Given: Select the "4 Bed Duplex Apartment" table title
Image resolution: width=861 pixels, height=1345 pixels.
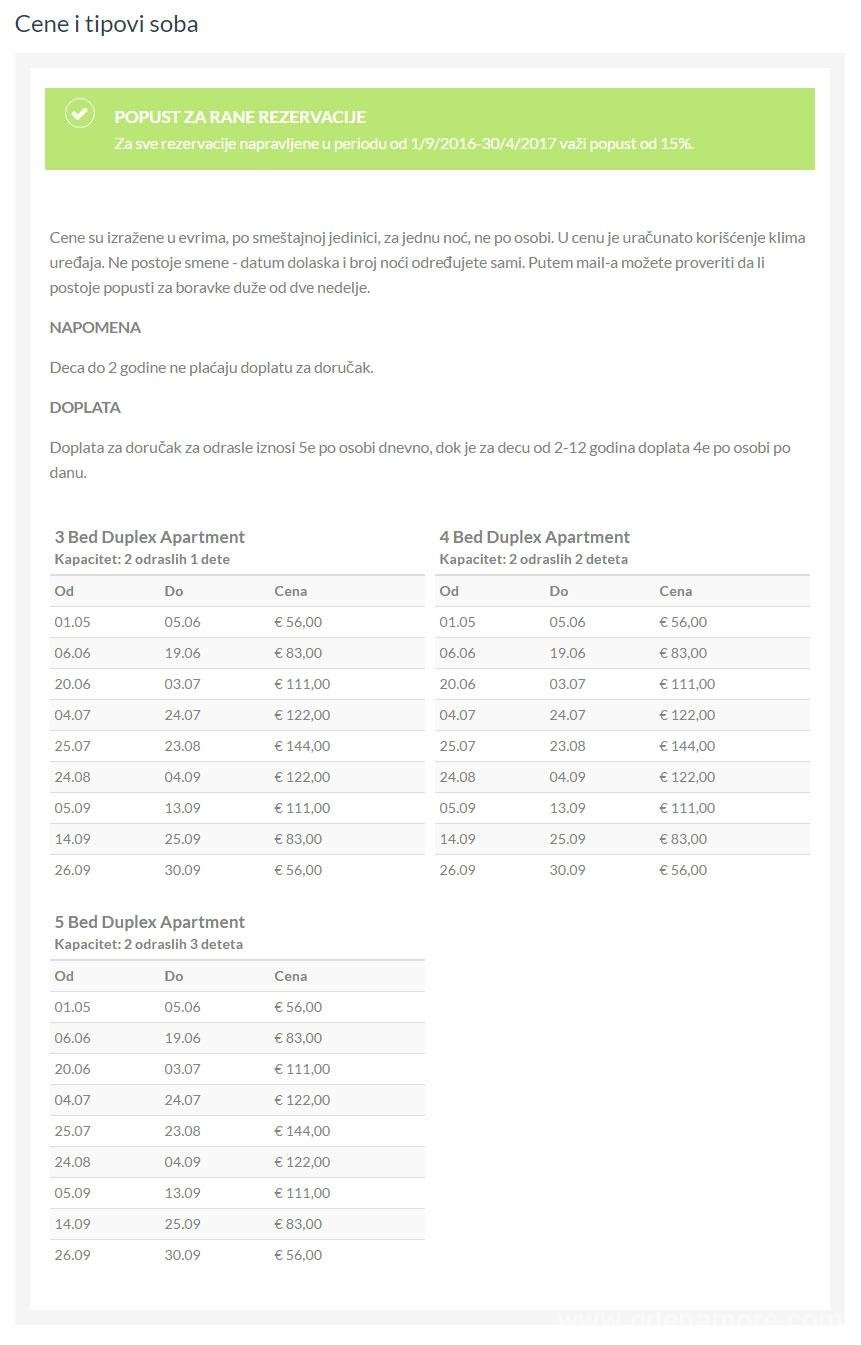Looking at the screenshot, I should coord(535,537).
